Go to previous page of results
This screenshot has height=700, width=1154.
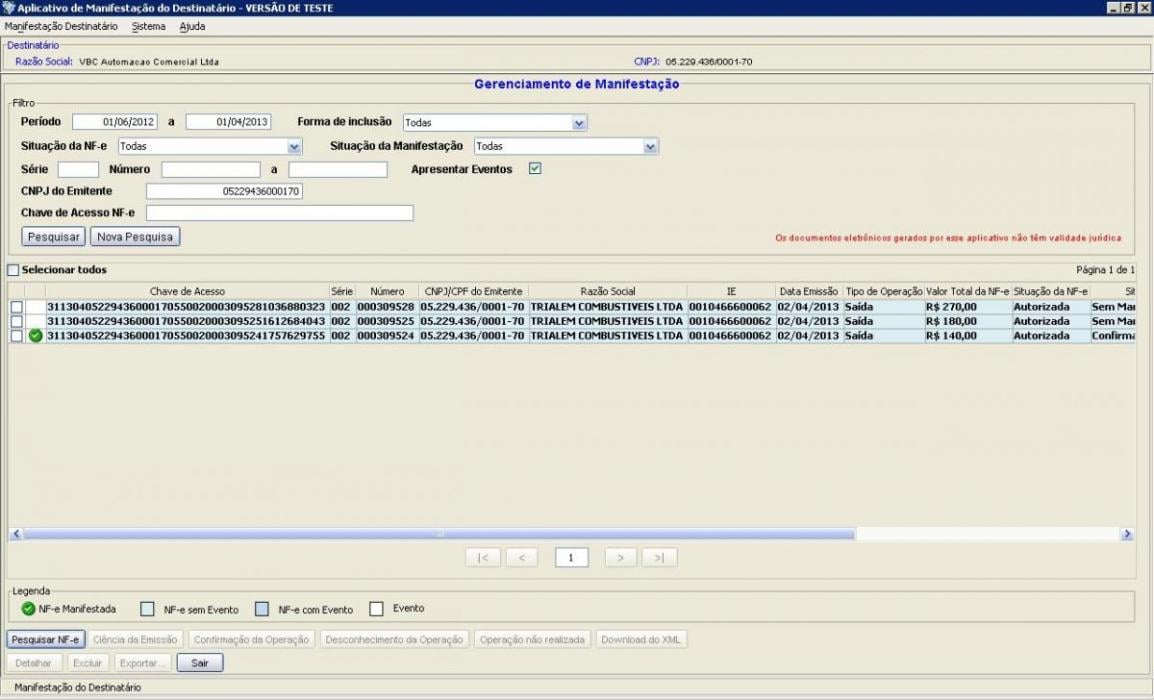pyautogui.click(x=522, y=558)
